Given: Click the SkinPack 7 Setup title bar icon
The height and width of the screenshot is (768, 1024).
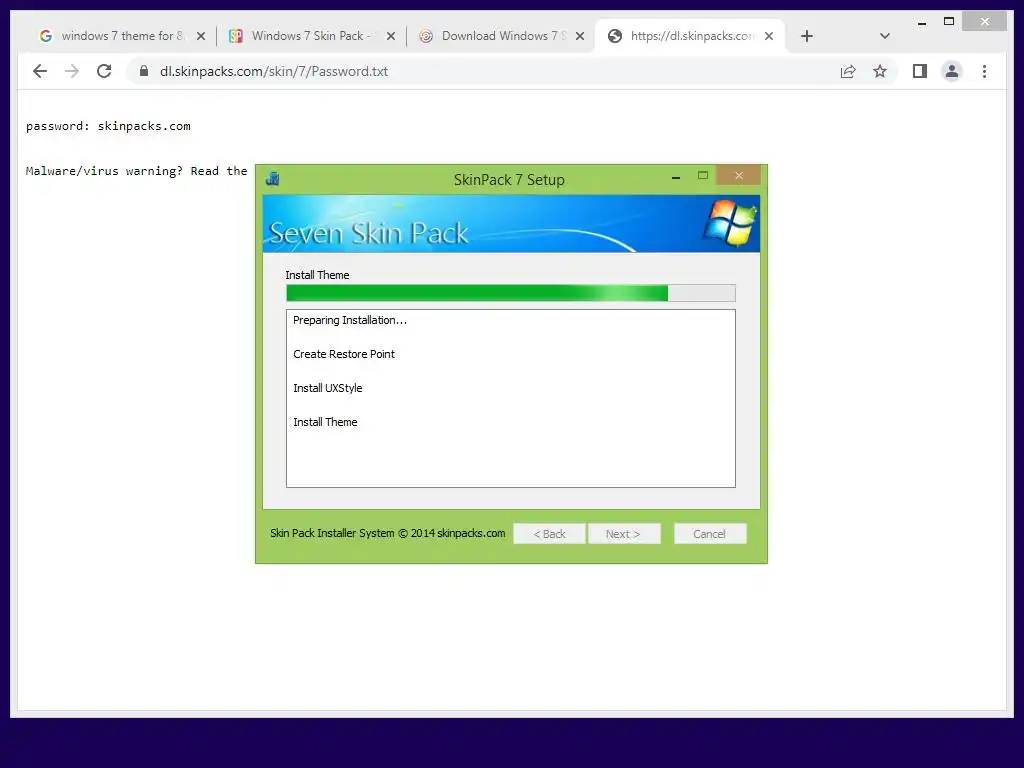Looking at the screenshot, I should click(273, 178).
